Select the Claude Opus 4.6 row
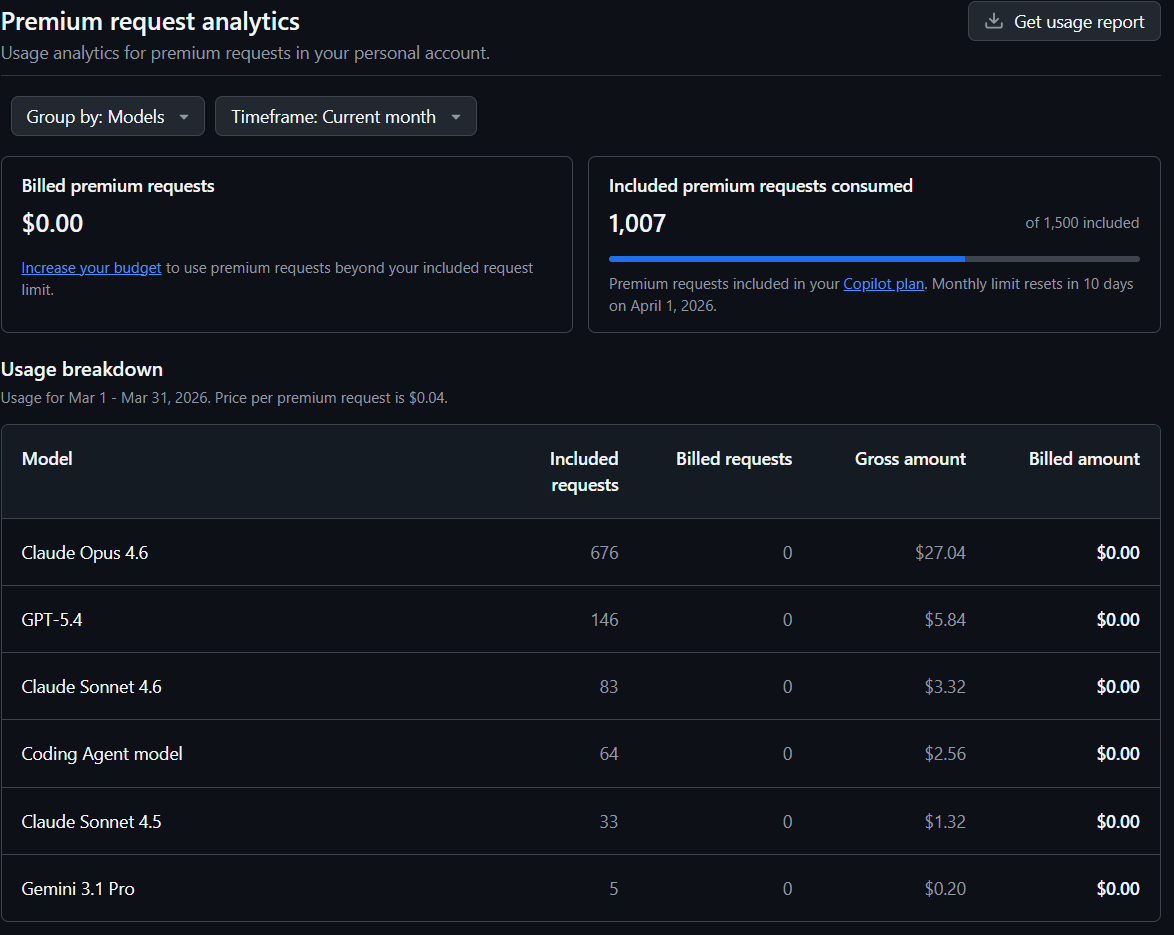This screenshot has width=1174, height=935. 85,552
